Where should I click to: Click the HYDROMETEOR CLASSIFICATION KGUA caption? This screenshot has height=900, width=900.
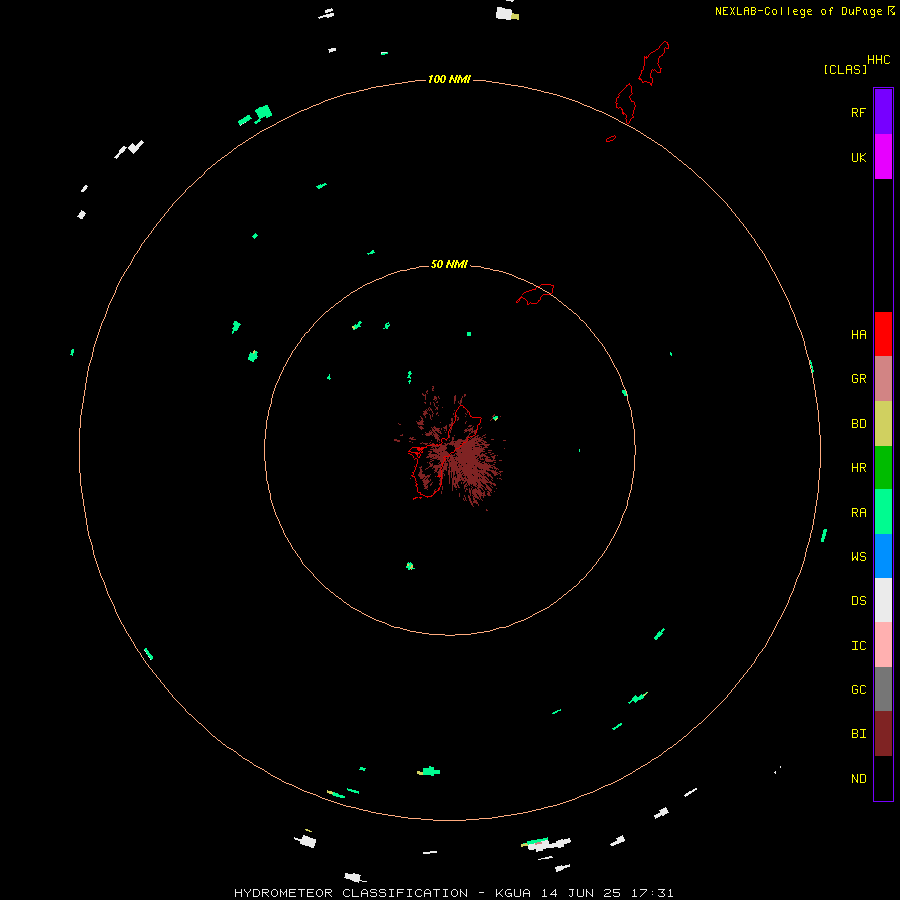click(x=453, y=893)
